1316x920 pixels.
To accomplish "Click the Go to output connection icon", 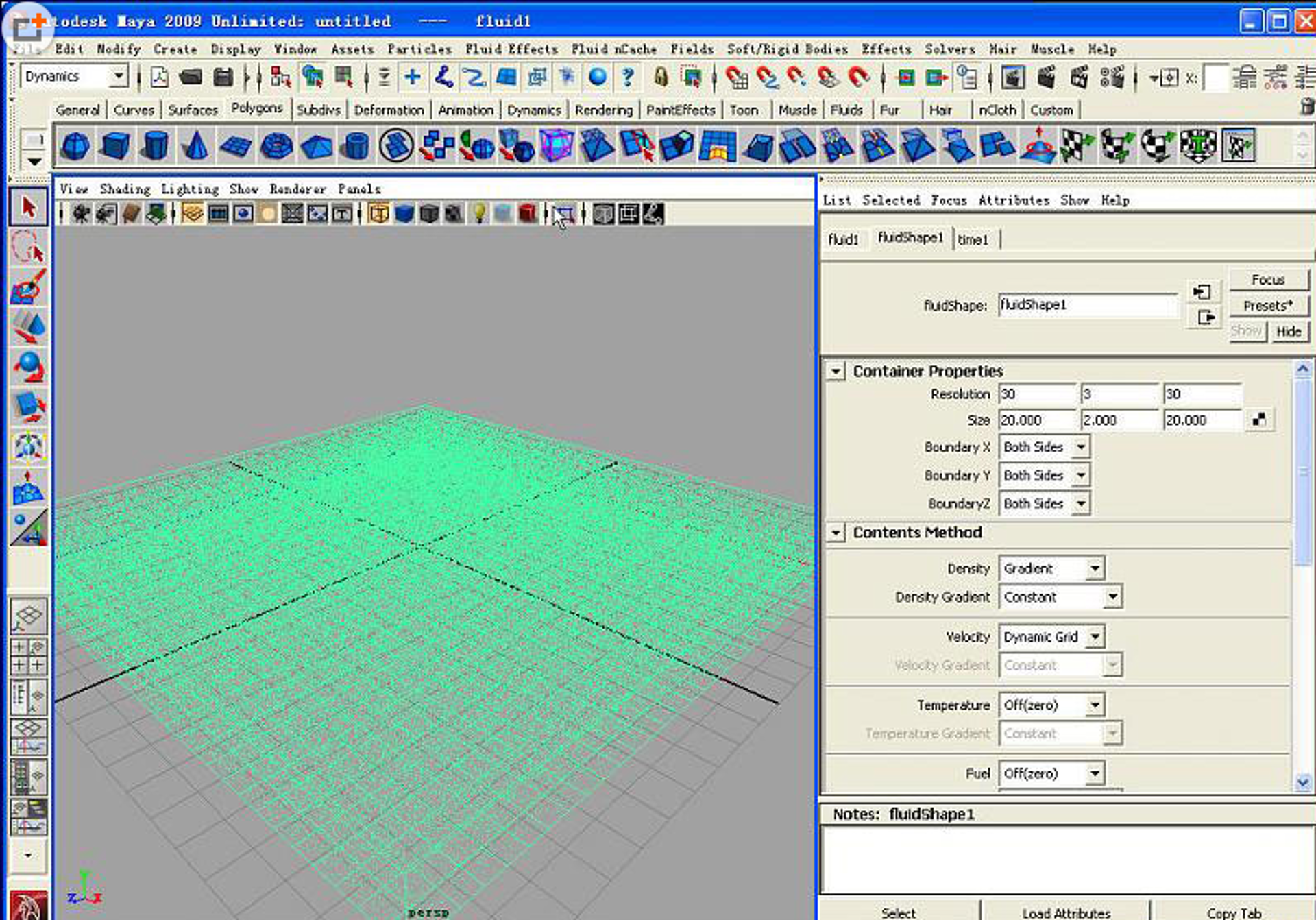I will 1206,317.
